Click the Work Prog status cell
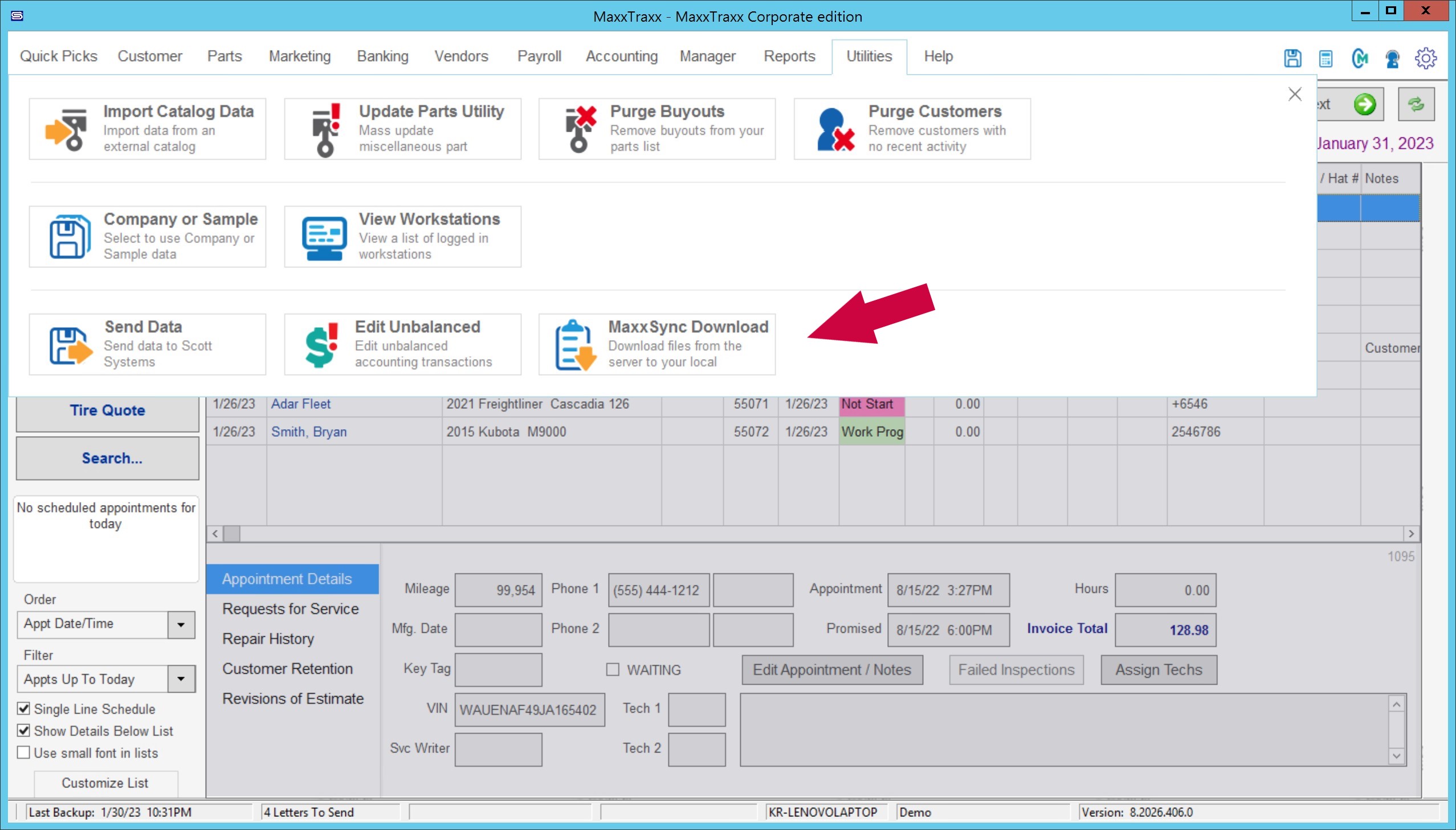This screenshot has width=1456, height=830. (872, 432)
